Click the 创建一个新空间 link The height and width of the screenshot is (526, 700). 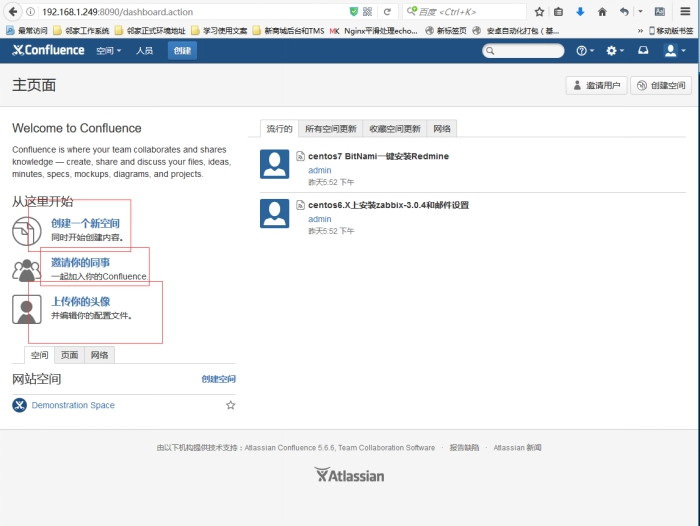pos(85,223)
